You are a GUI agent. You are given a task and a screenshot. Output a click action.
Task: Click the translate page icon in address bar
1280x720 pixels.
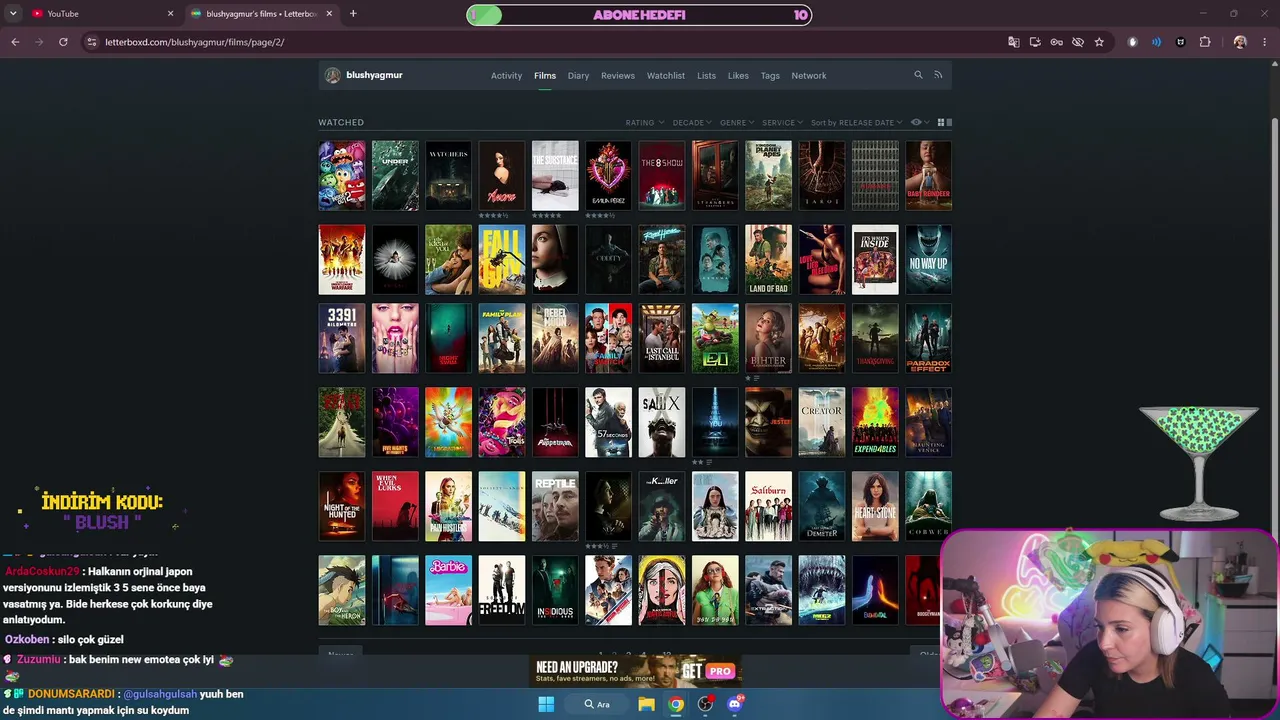pos(1014,42)
